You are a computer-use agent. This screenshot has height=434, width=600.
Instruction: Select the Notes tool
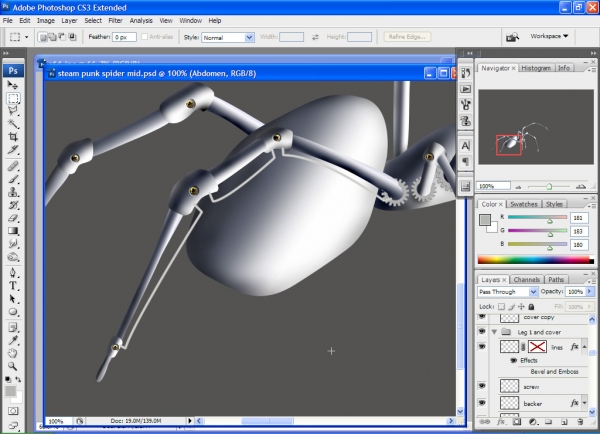13,327
